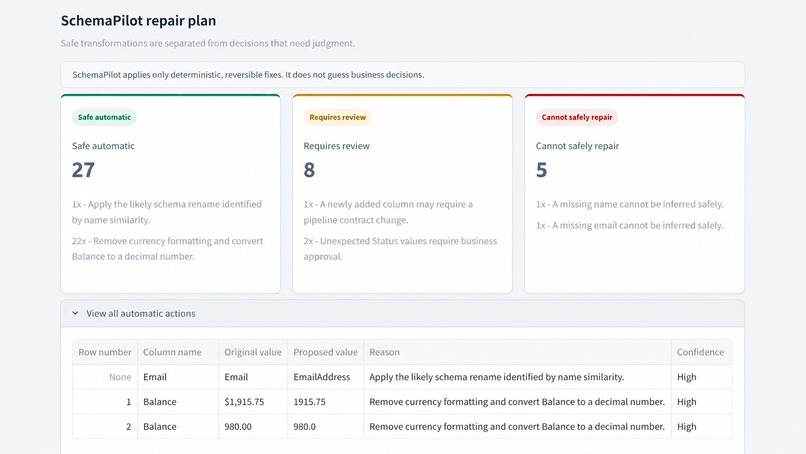The height and width of the screenshot is (454, 806).
Task: Click the High confidence cell in row 1
Action: tap(701, 402)
